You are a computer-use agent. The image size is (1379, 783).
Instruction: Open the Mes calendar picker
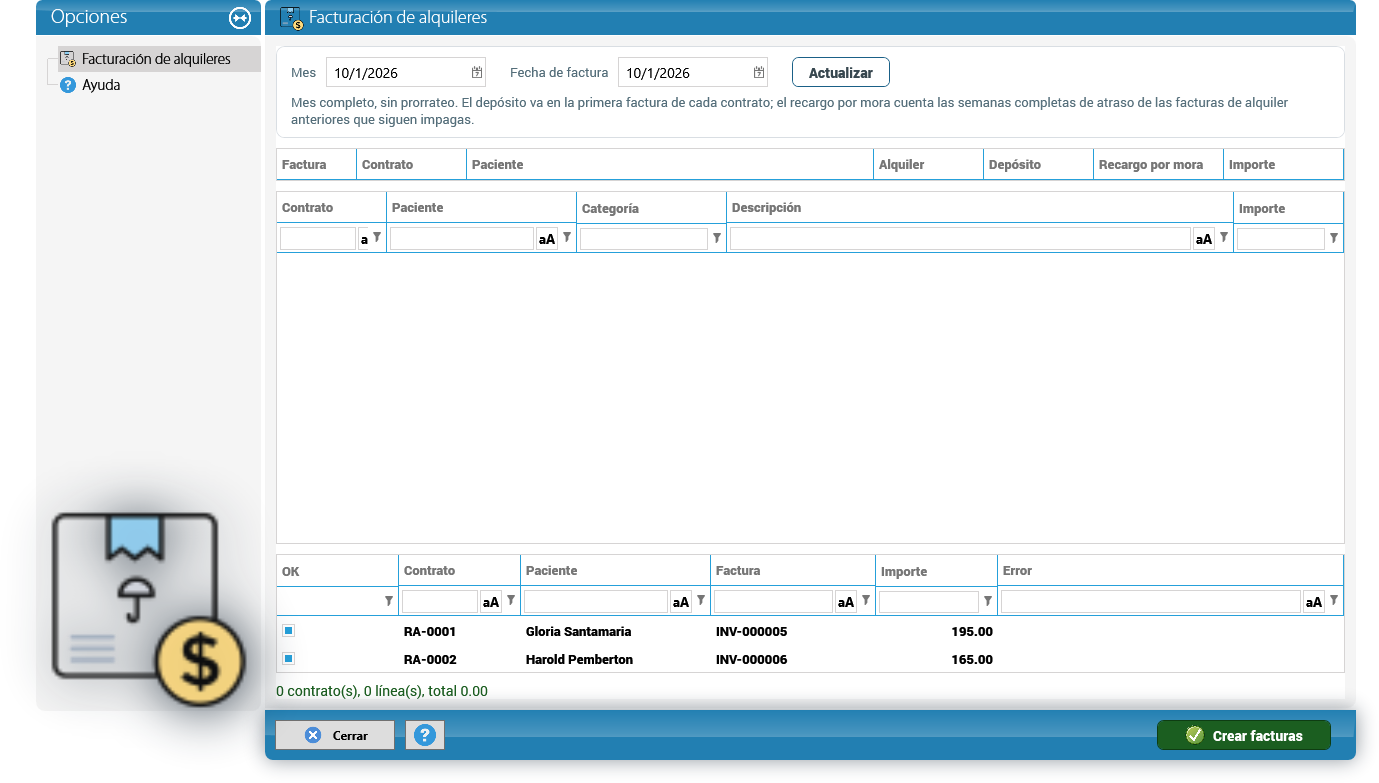(x=477, y=72)
